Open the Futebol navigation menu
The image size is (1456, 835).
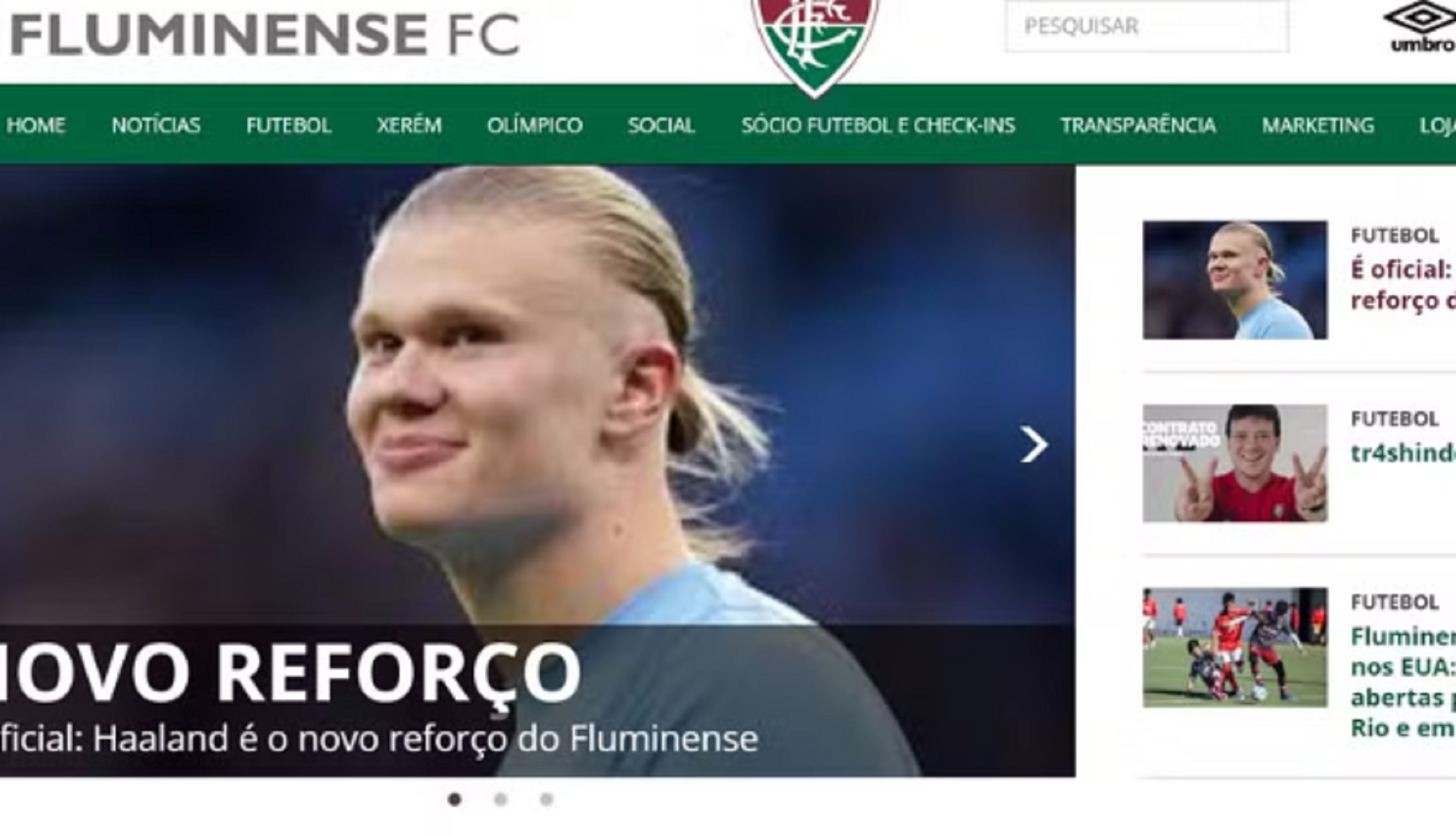pos(288,125)
